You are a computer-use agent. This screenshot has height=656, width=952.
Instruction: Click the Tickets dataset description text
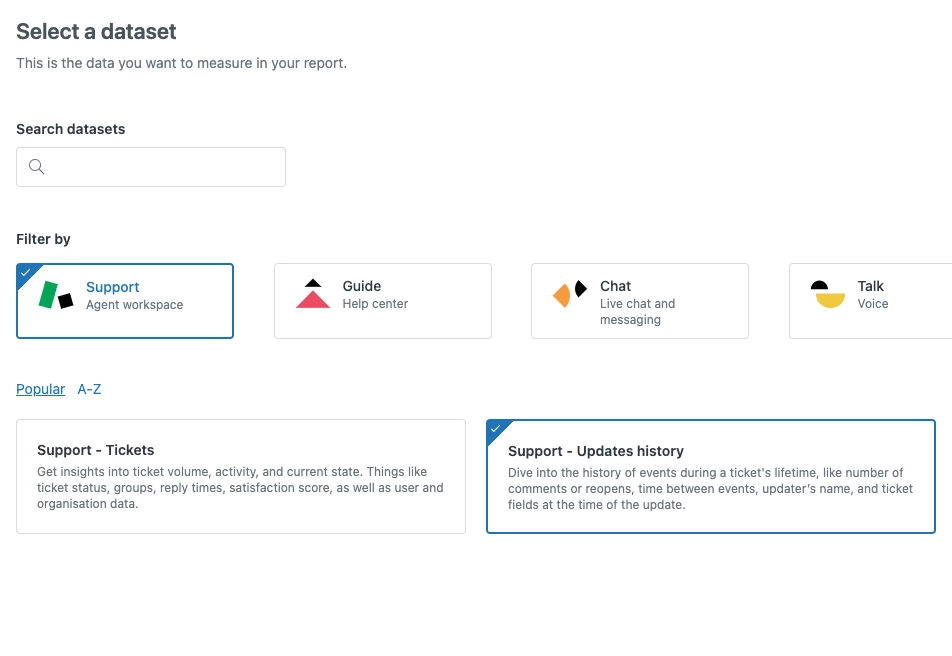pyautogui.click(x=240, y=488)
